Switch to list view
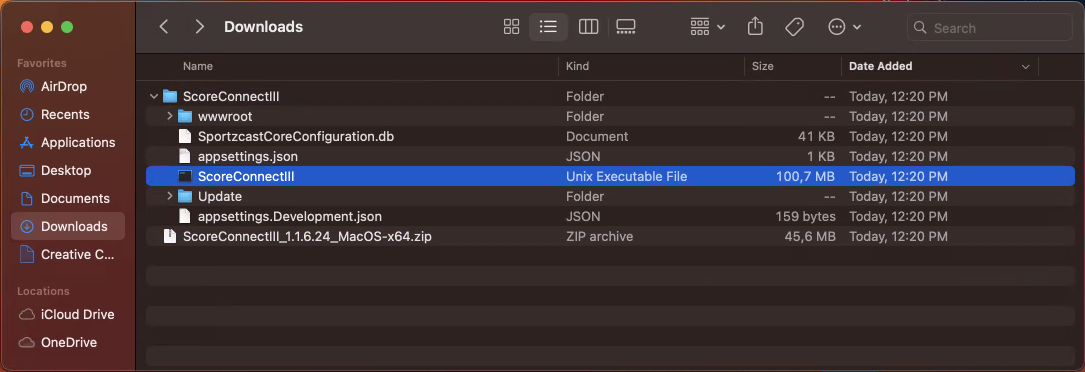Viewport: 1085px width, 372px height. click(x=548, y=27)
